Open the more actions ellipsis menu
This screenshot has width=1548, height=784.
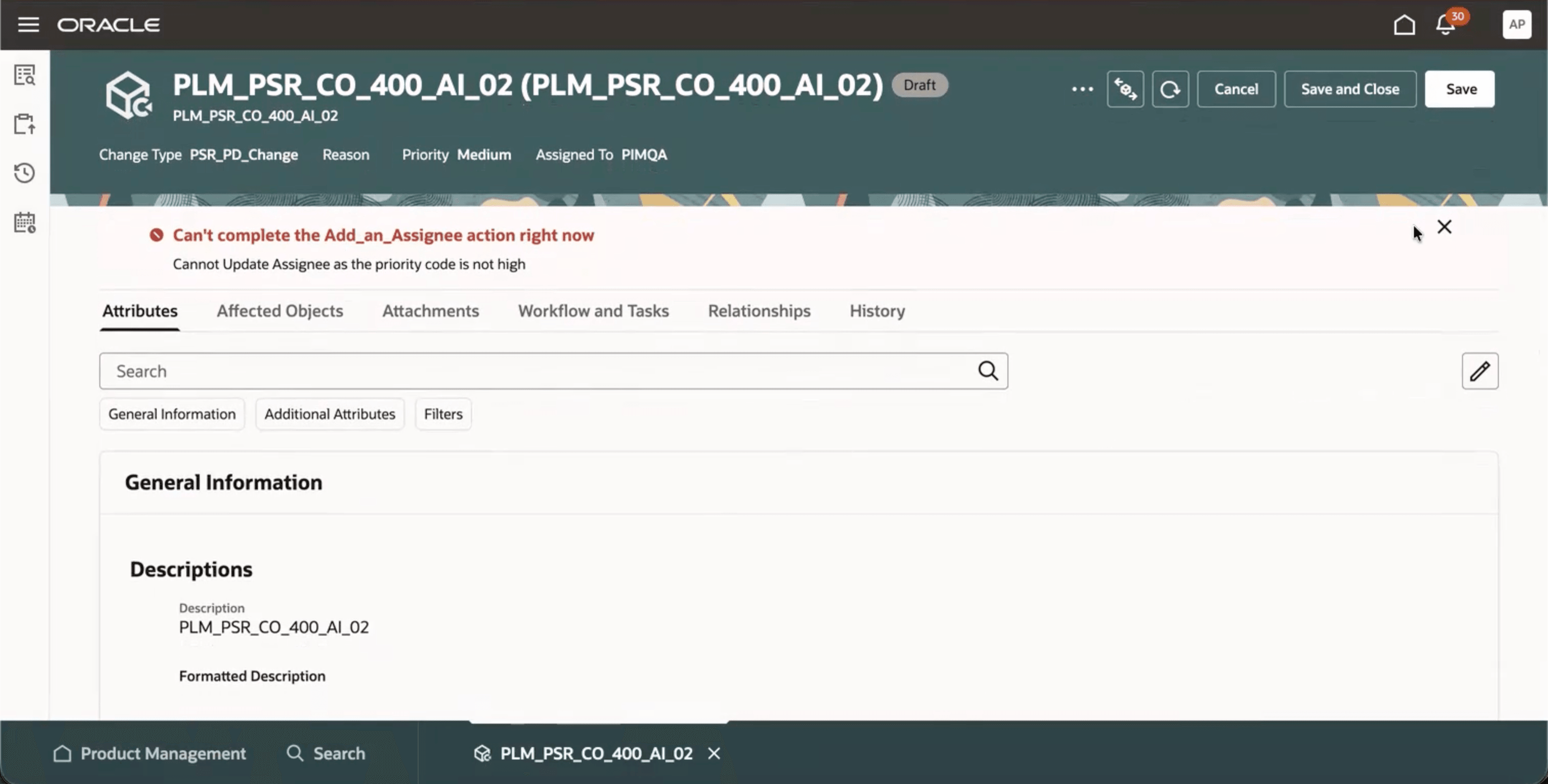pos(1082,89)
